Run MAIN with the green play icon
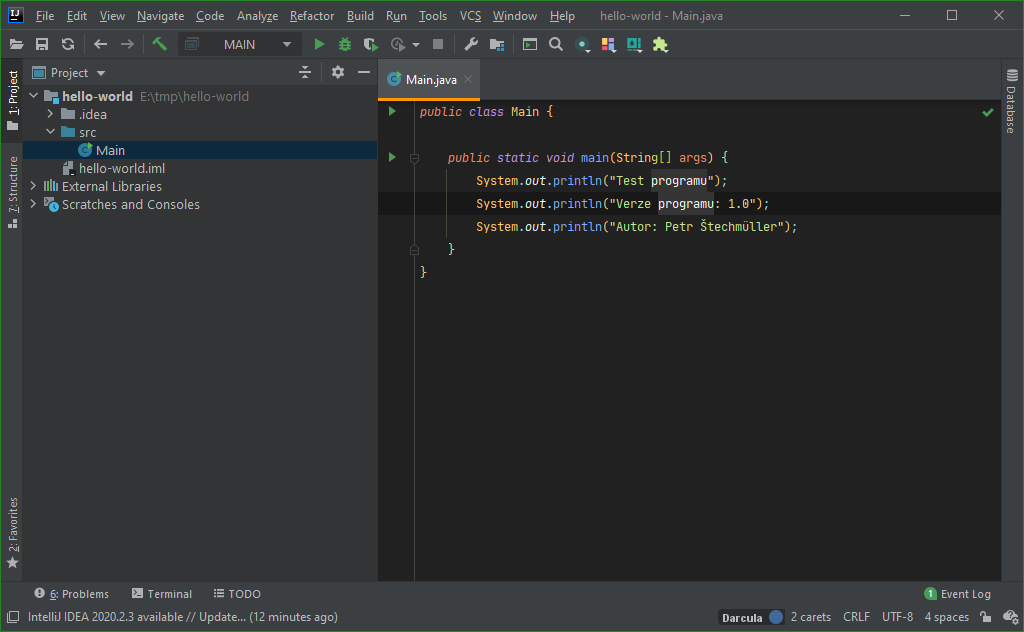 pyautogui.click(x=319, y=44)
